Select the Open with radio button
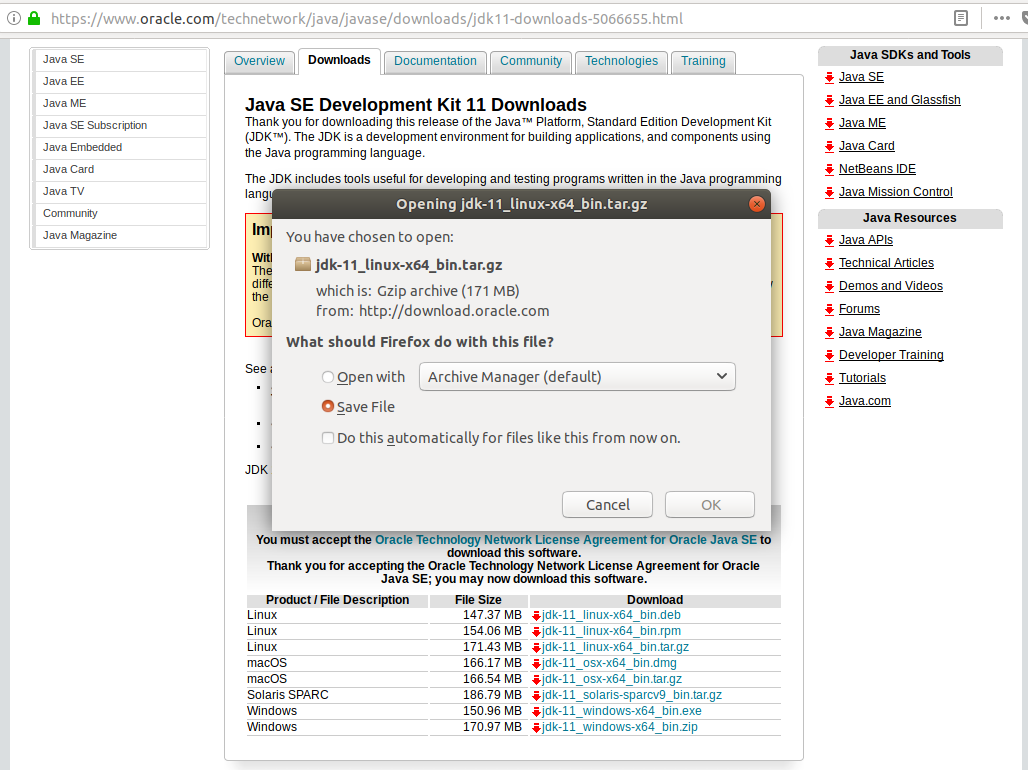This screenshot has height=770, width=1028. click(328, 377)
